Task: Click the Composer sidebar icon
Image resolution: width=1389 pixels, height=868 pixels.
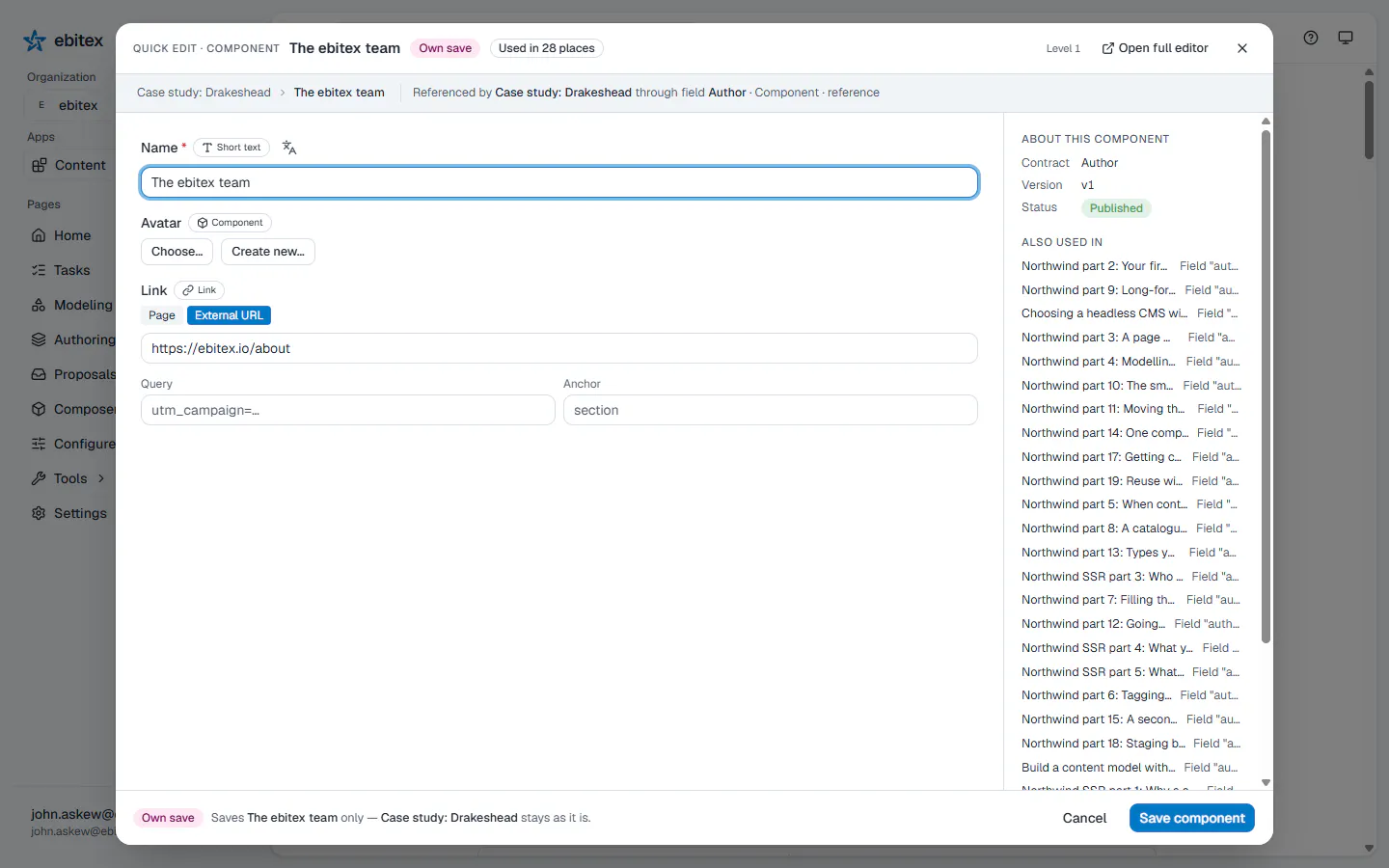Action: 39,409
